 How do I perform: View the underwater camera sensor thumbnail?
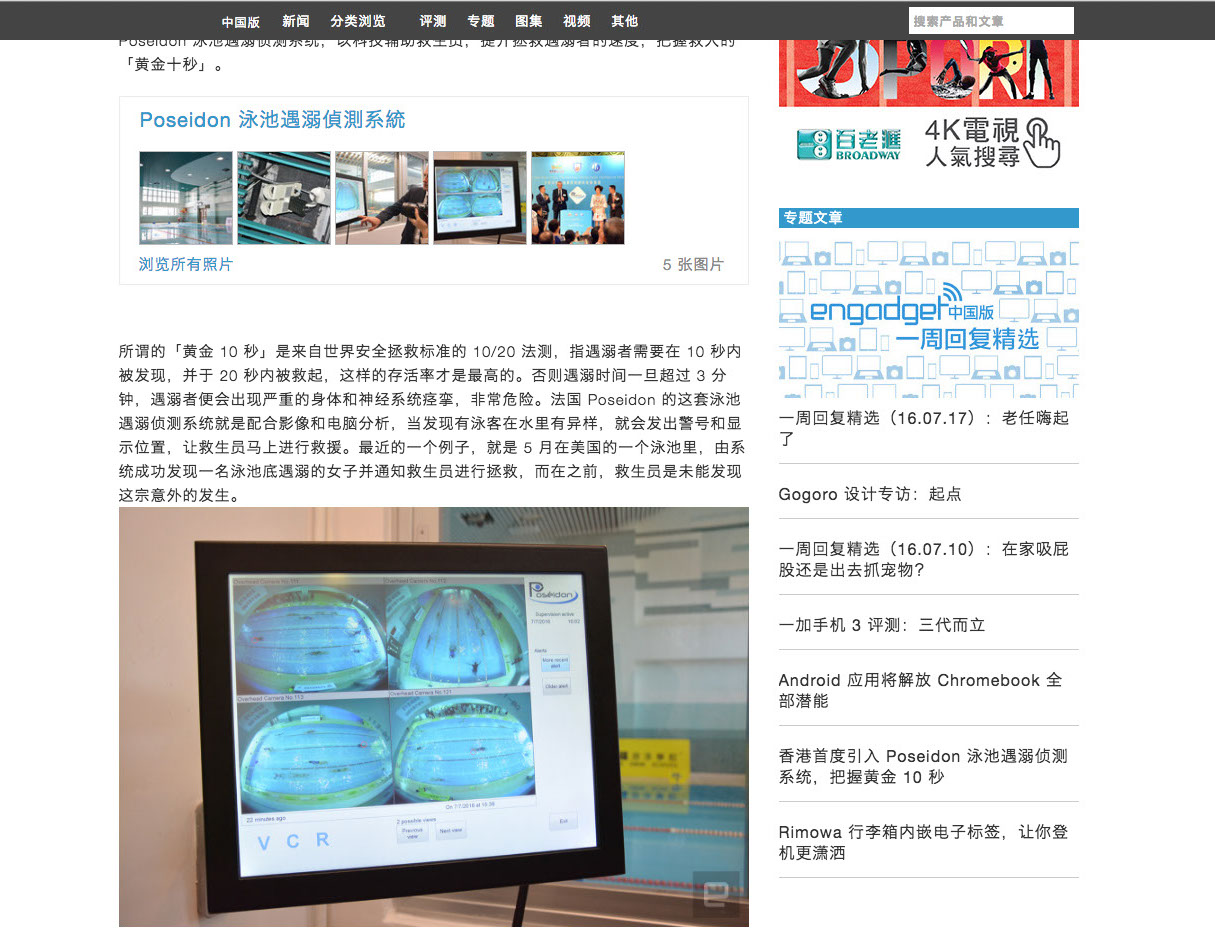coord(284,198)
